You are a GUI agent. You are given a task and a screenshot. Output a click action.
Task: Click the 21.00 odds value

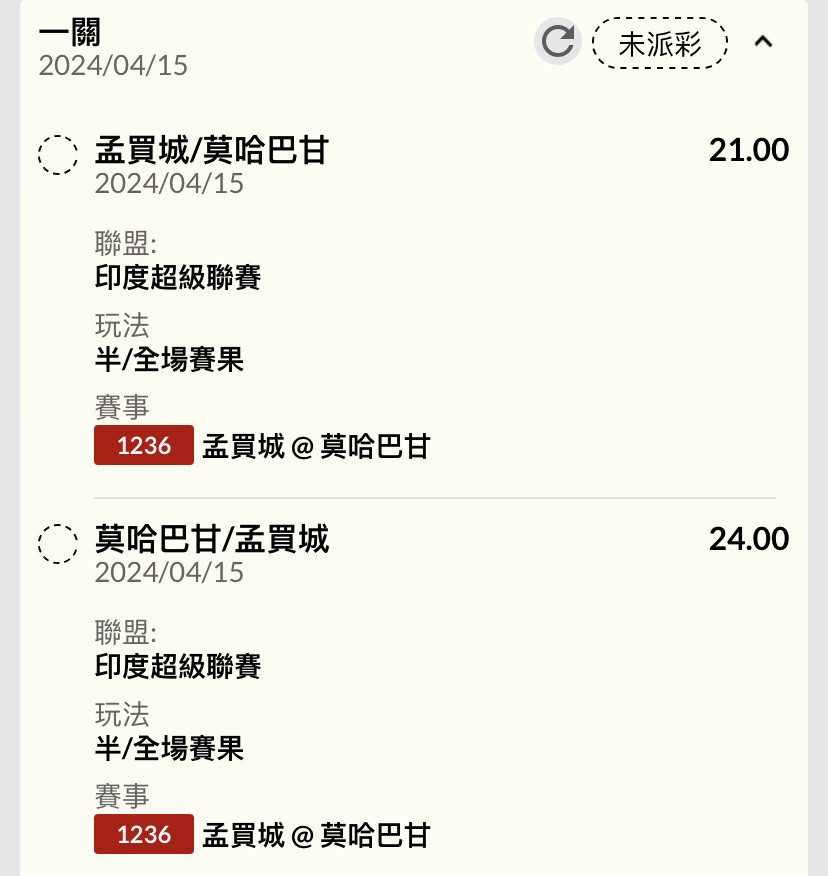(749, 150)
